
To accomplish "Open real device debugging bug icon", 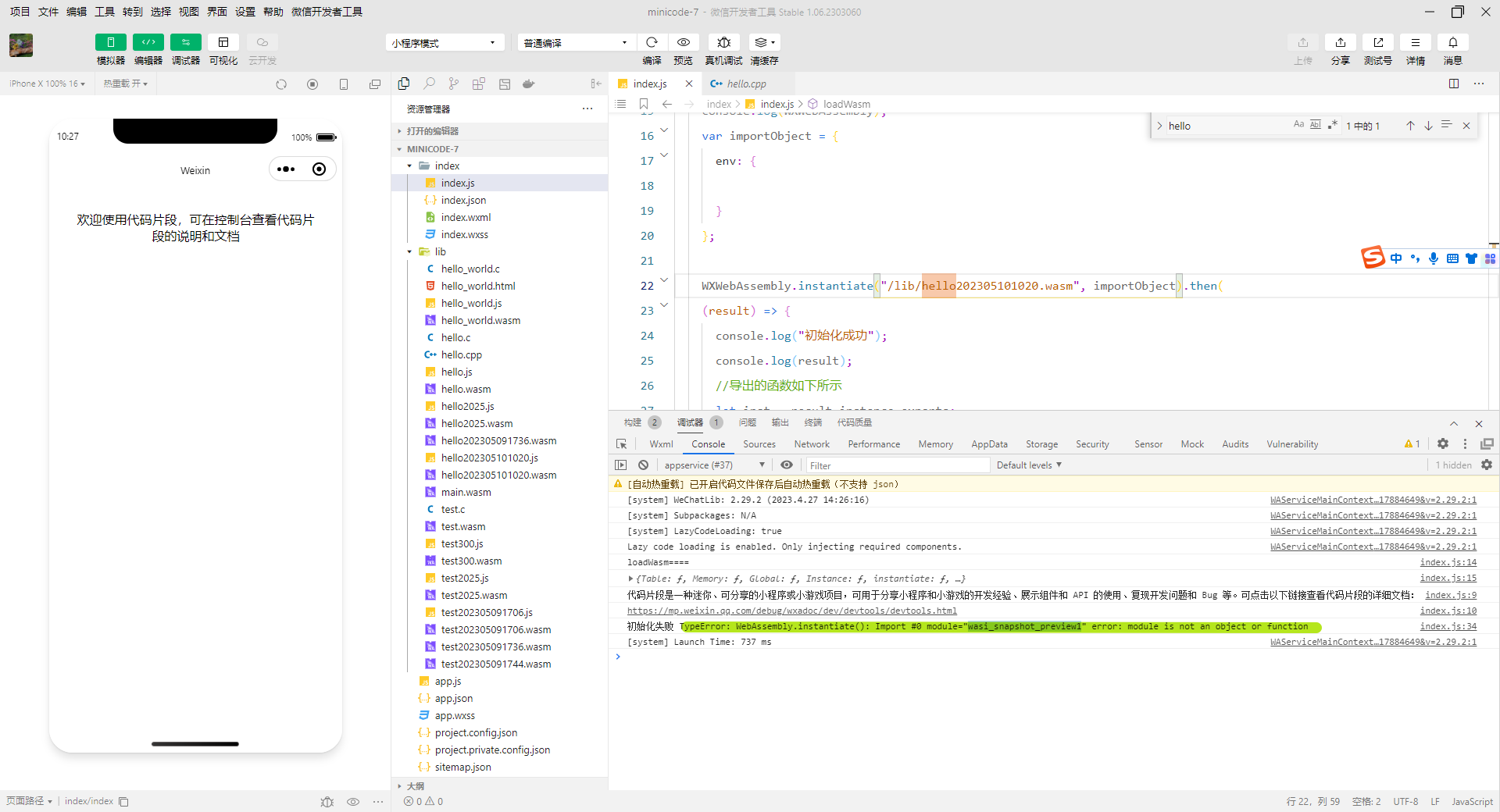I will click(723, 42).
